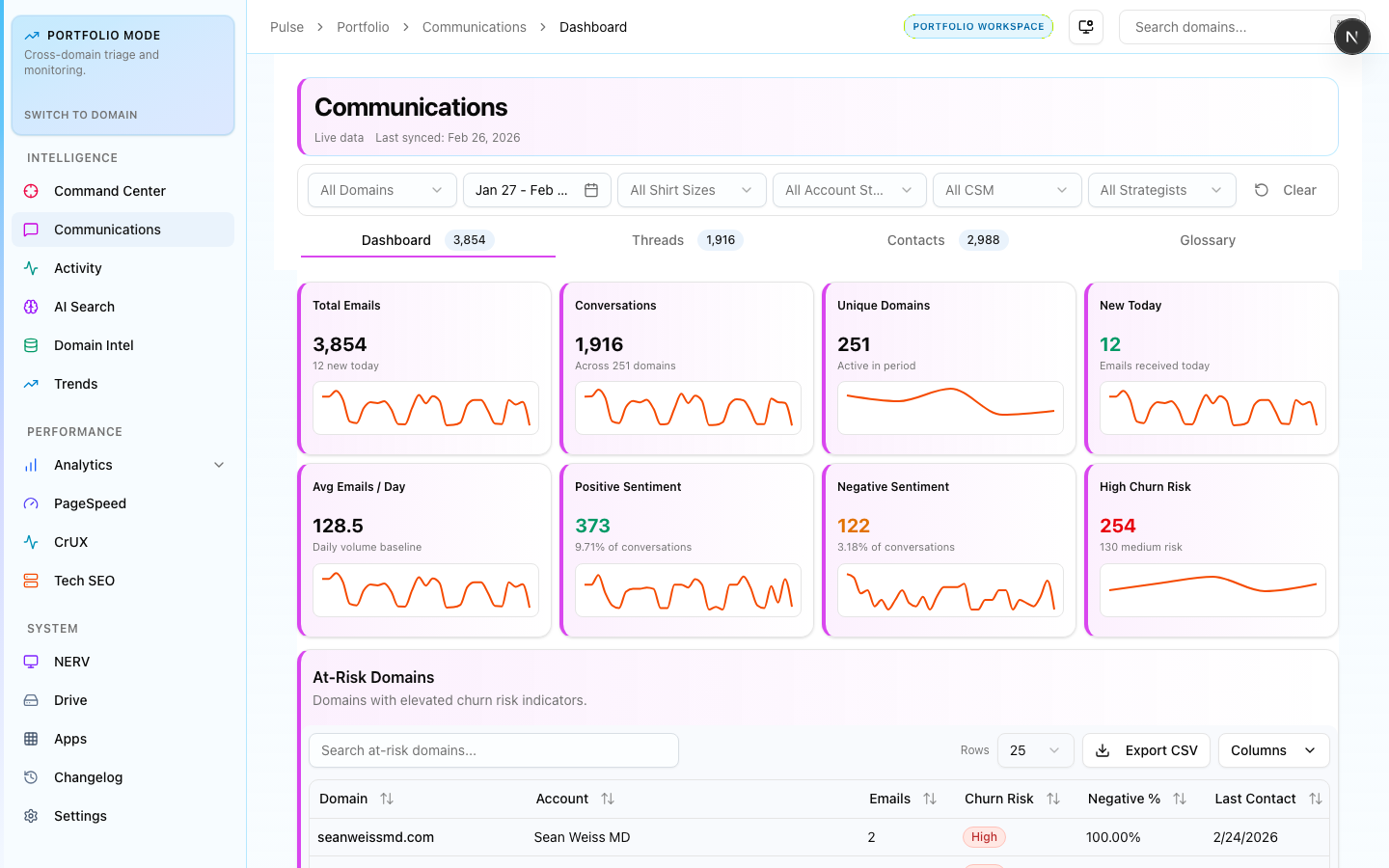Open the All Domains dropdown
Viewport: 1389px width, 868px height.
(x=381, y=190)
